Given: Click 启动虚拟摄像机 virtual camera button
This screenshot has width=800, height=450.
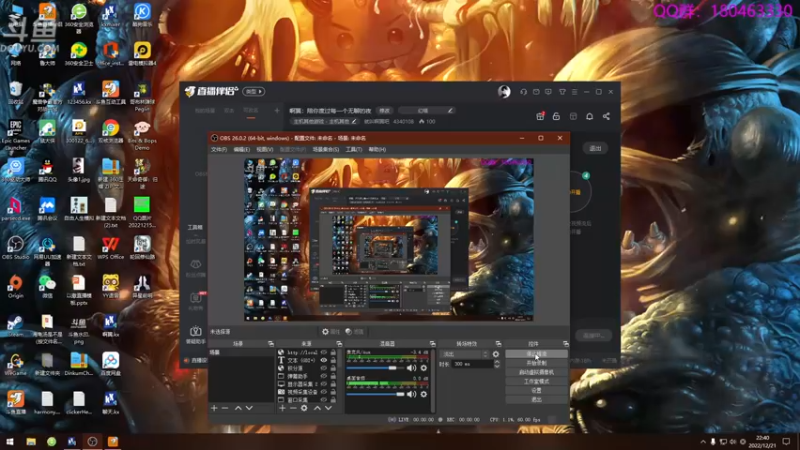Looking at the screenshot, I should (x=536, y=372).
